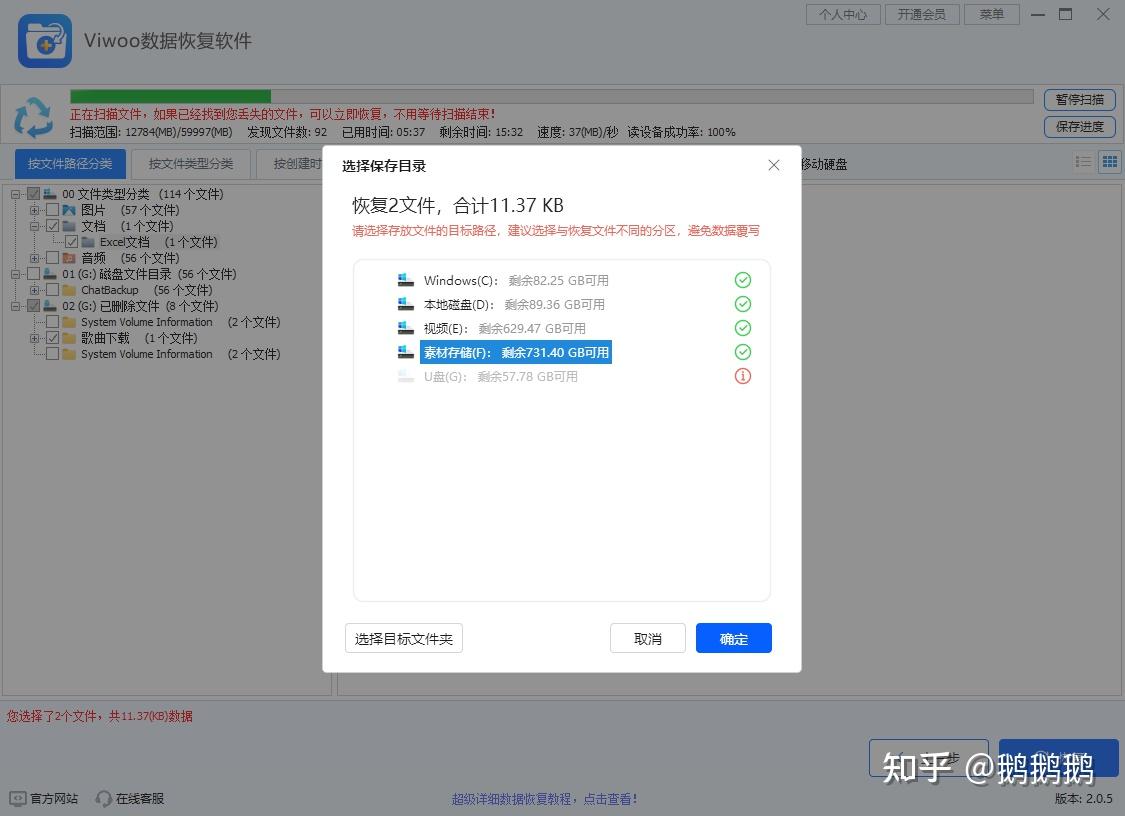Click green check icon for 素材存储(F:)
Screen dimensions: 1125x816
coord(743,352)
